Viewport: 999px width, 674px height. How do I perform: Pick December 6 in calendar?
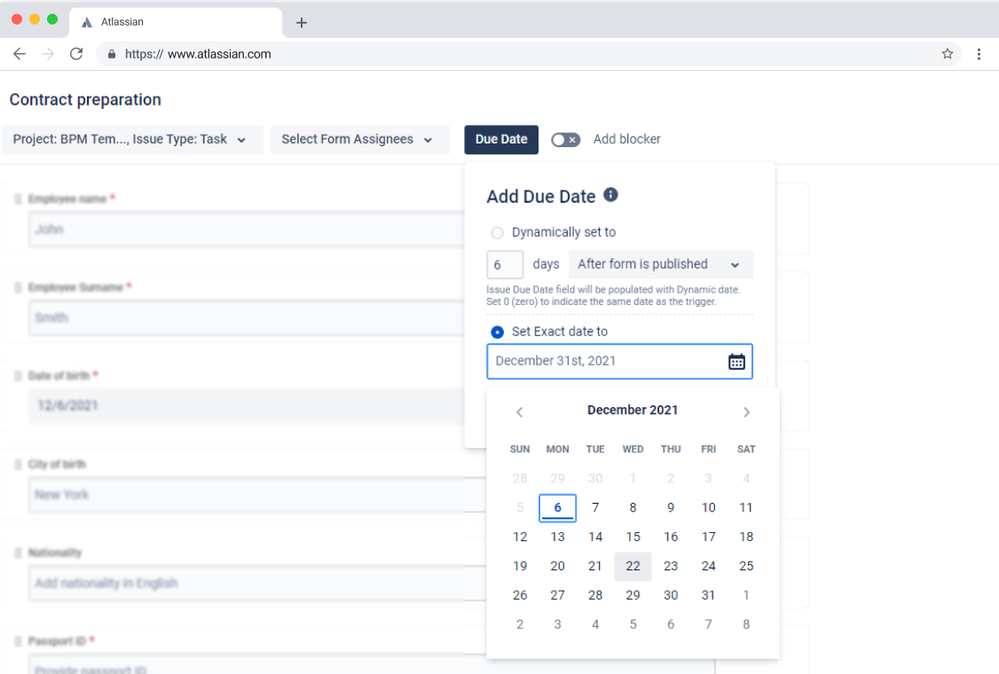(557, 508)
